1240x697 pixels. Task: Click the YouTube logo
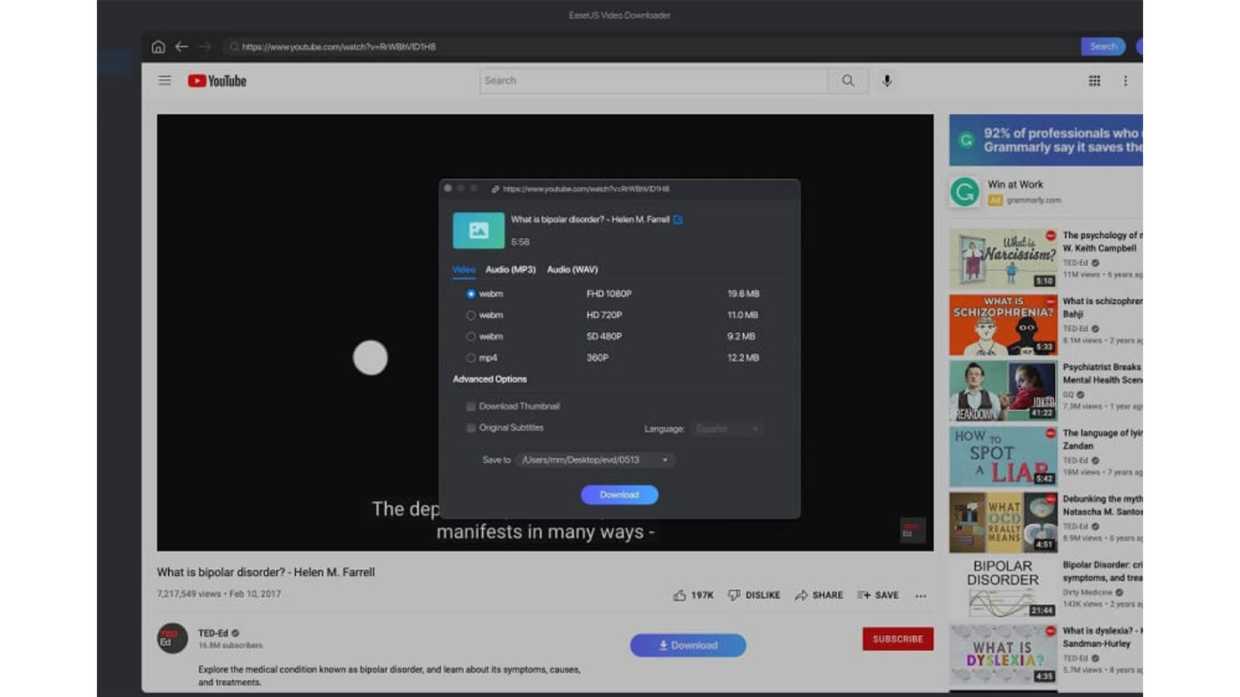coord(216,81)
